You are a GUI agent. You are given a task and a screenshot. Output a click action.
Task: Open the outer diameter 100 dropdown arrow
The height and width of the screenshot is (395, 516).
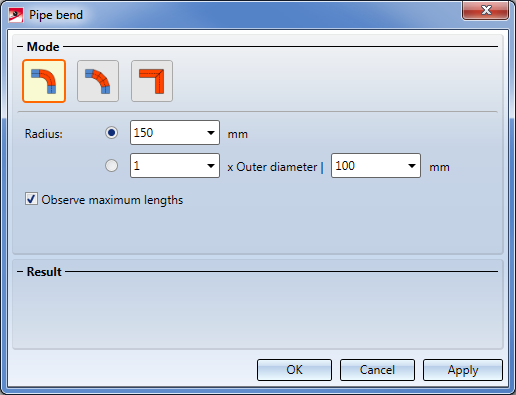click(412, 166)
